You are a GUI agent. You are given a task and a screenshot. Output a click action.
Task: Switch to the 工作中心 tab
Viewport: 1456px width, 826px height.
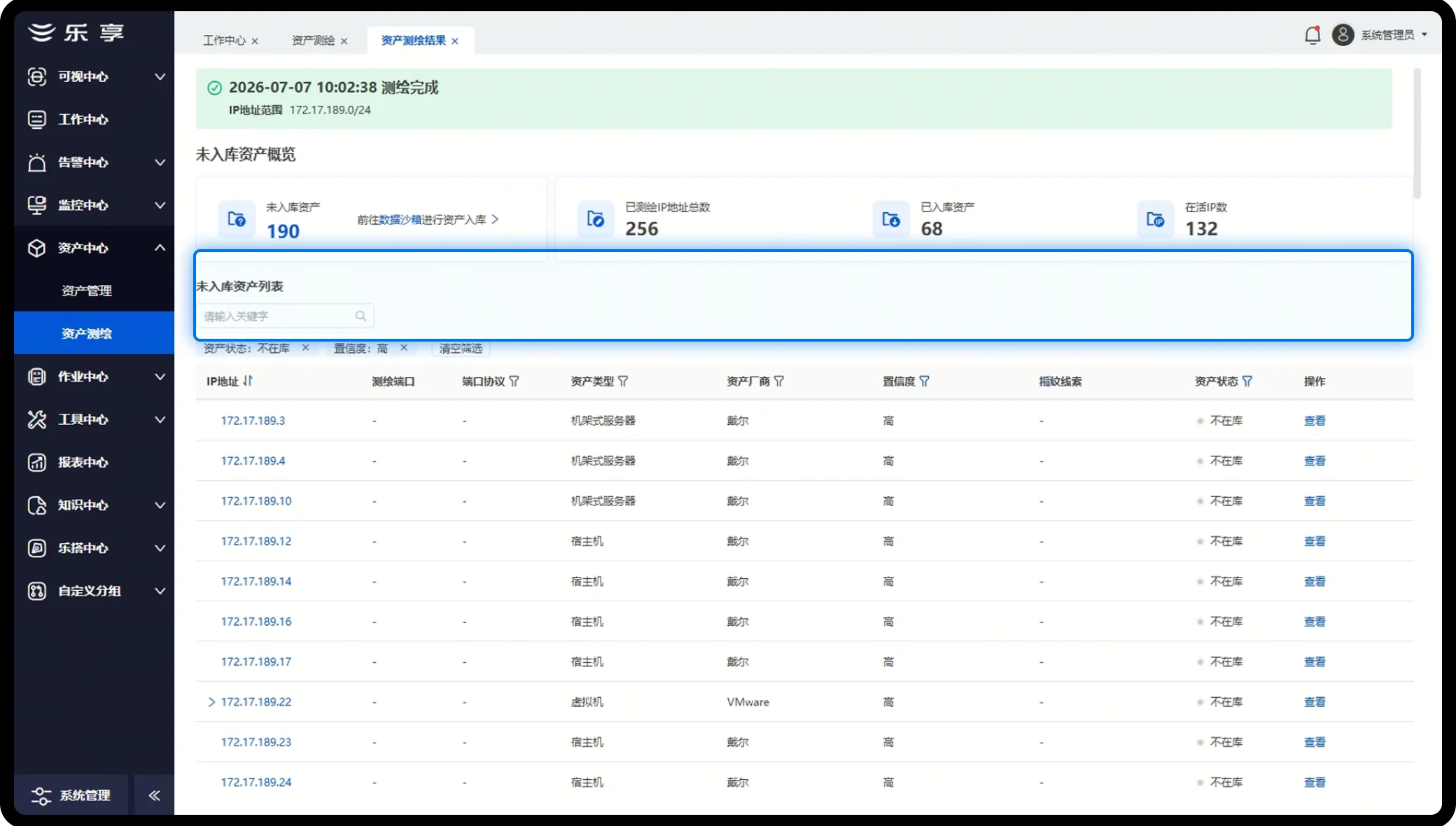(224, 41)
